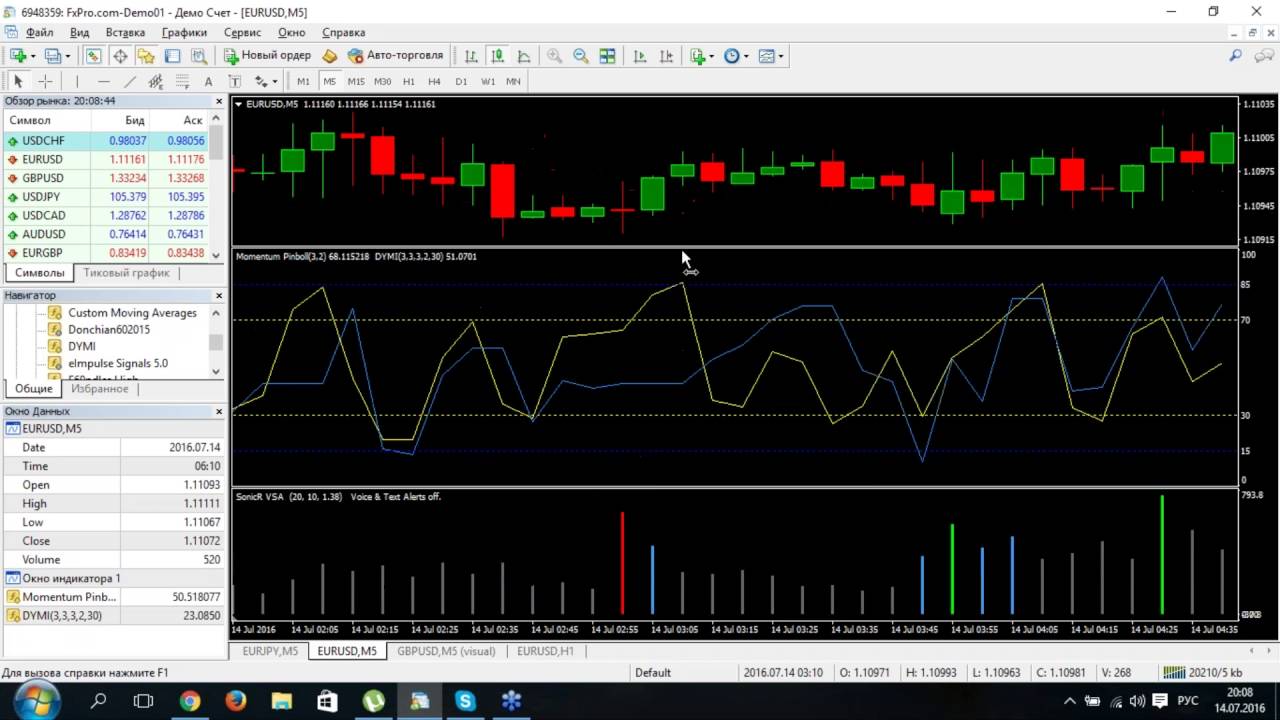Viewport: 1280px width, 720px height.
Task: Select DYMI indicator in Navigator
Action: point(82,347)
